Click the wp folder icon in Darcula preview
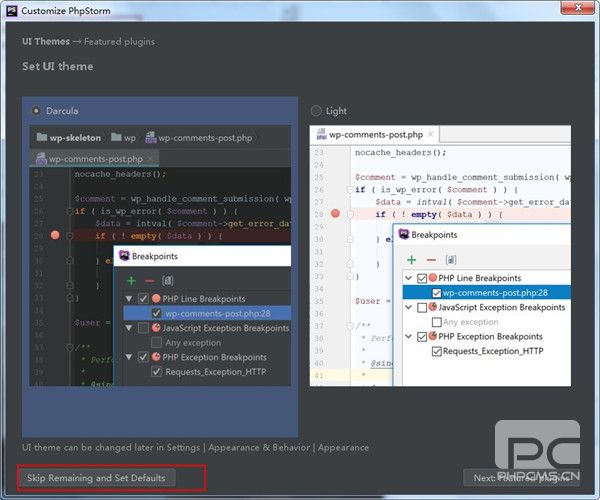This screenshot has width=600, height=500. click(116, 137)
